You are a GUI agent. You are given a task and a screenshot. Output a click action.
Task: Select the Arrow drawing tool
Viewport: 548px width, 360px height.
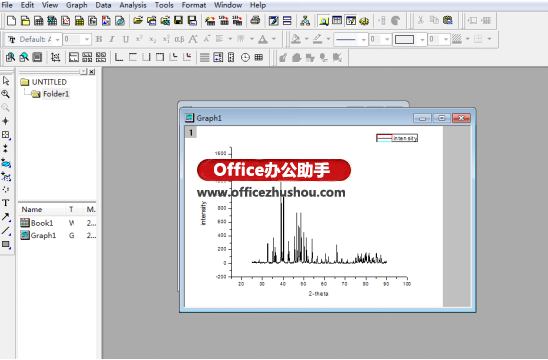click(x=6, y=217)
